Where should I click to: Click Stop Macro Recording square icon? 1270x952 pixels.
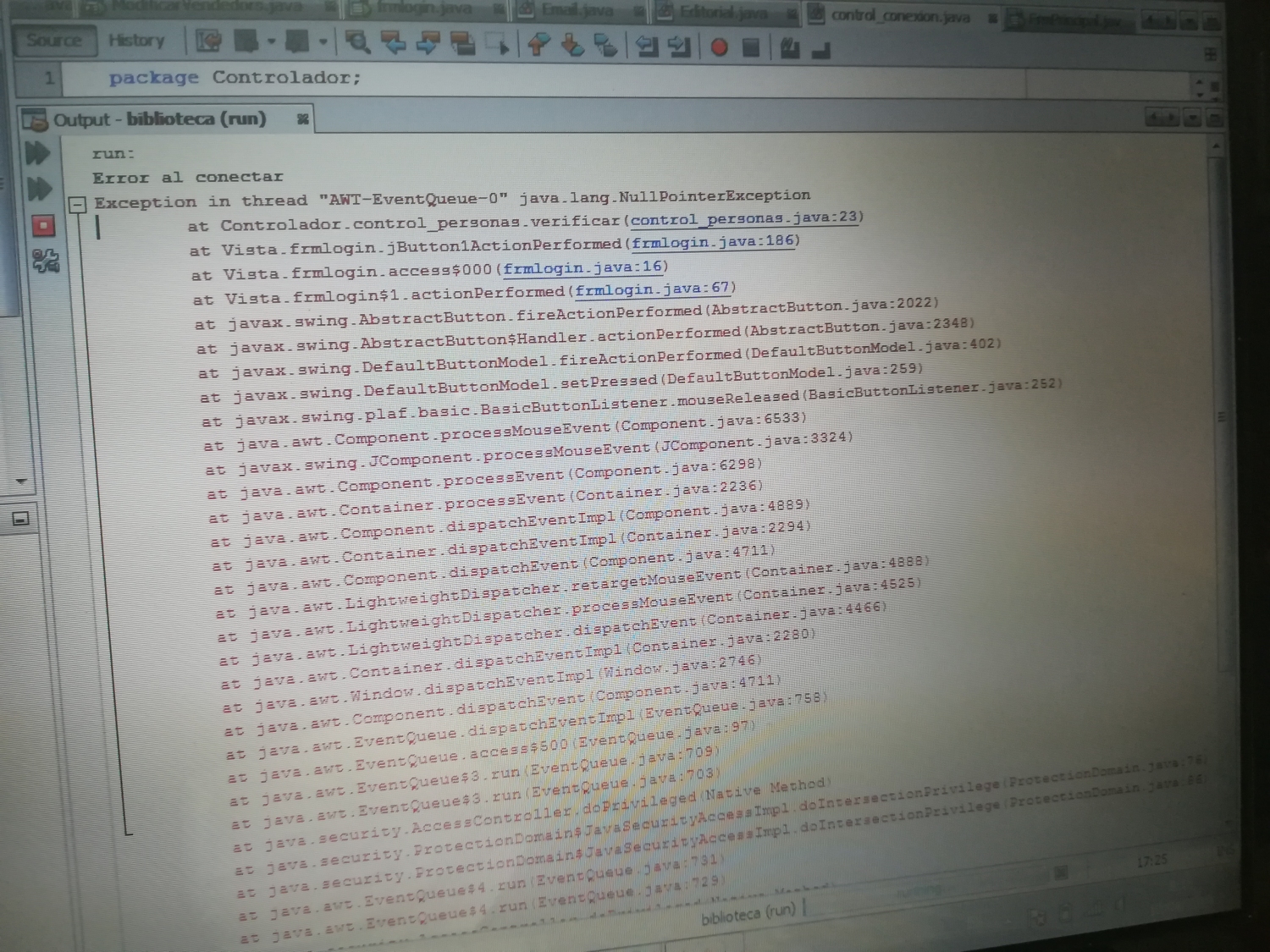tap(750, 47)
